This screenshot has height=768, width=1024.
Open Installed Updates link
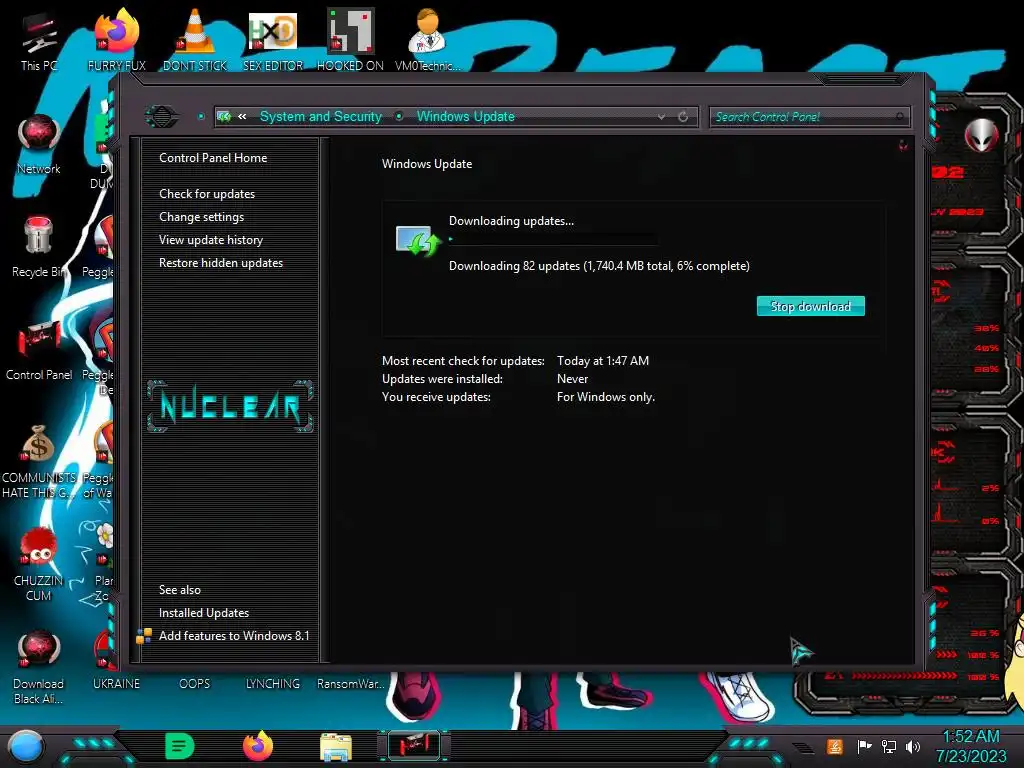[204, 613]
